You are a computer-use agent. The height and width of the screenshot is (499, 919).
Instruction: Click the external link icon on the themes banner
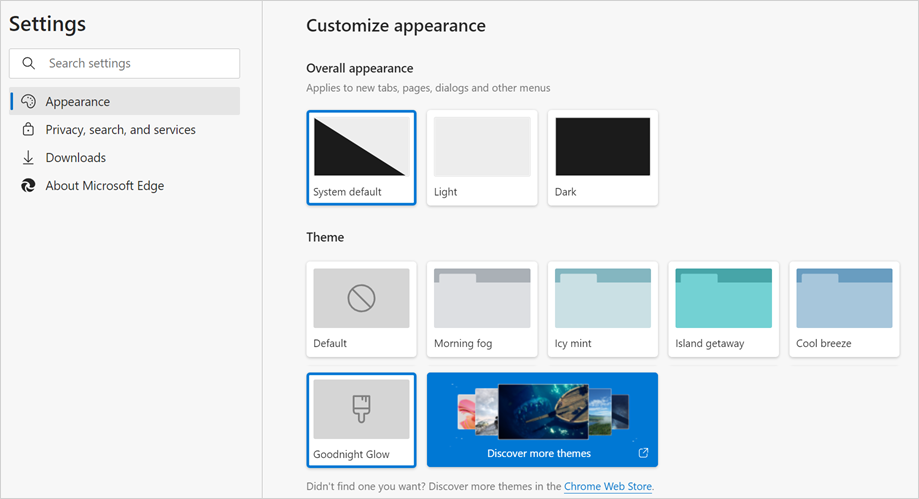[643, 453]
